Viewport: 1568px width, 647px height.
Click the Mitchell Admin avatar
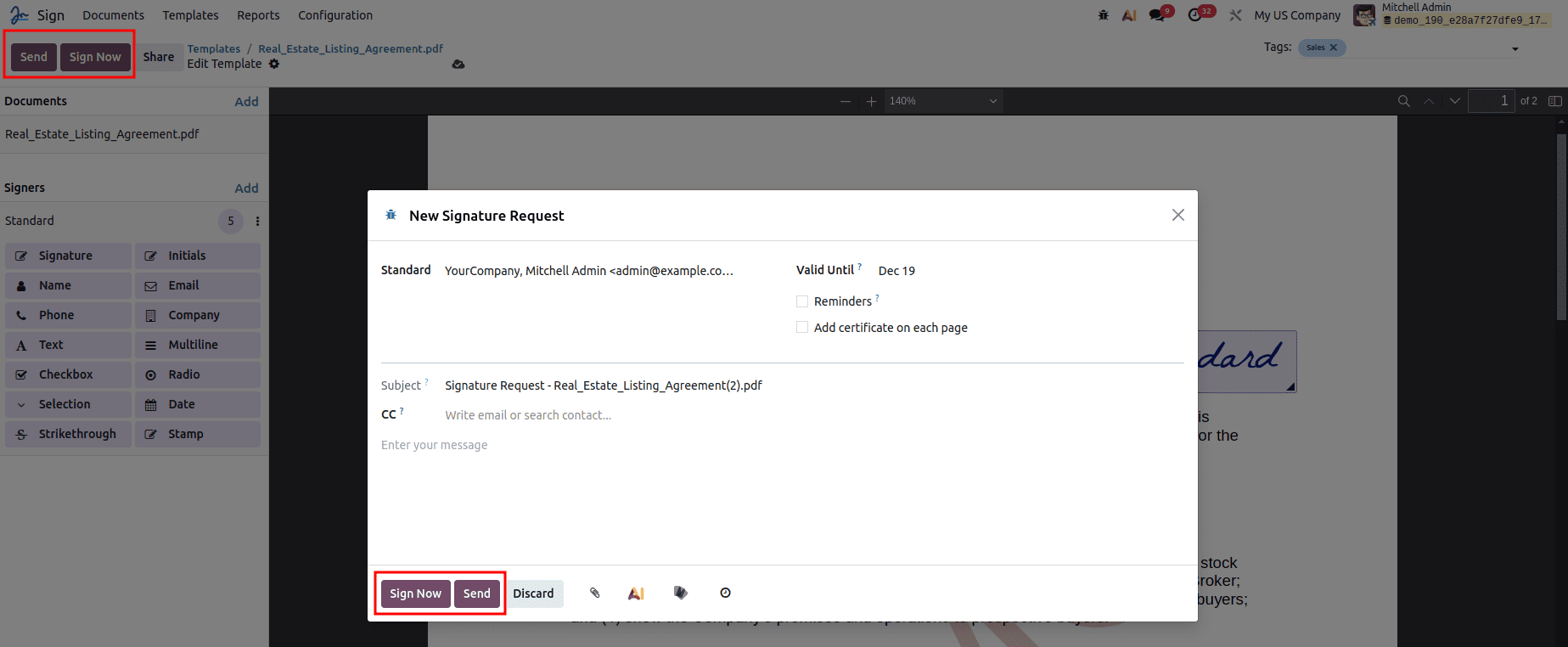[x=1364, y=15]
